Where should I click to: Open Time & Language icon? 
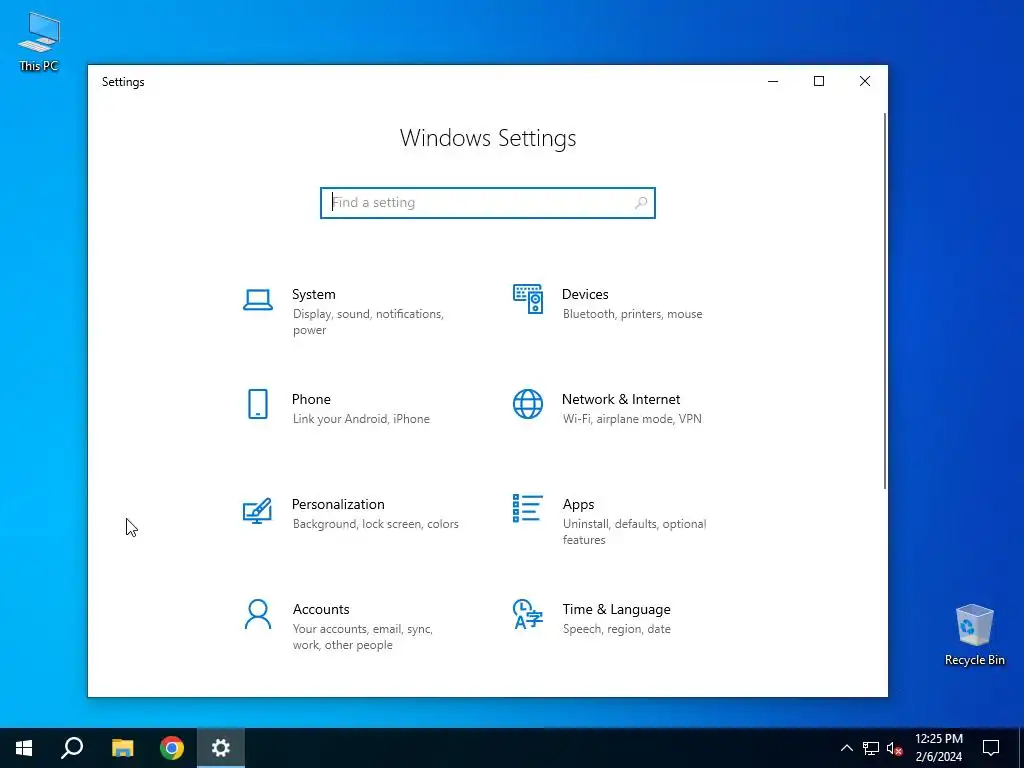[528, 614]
